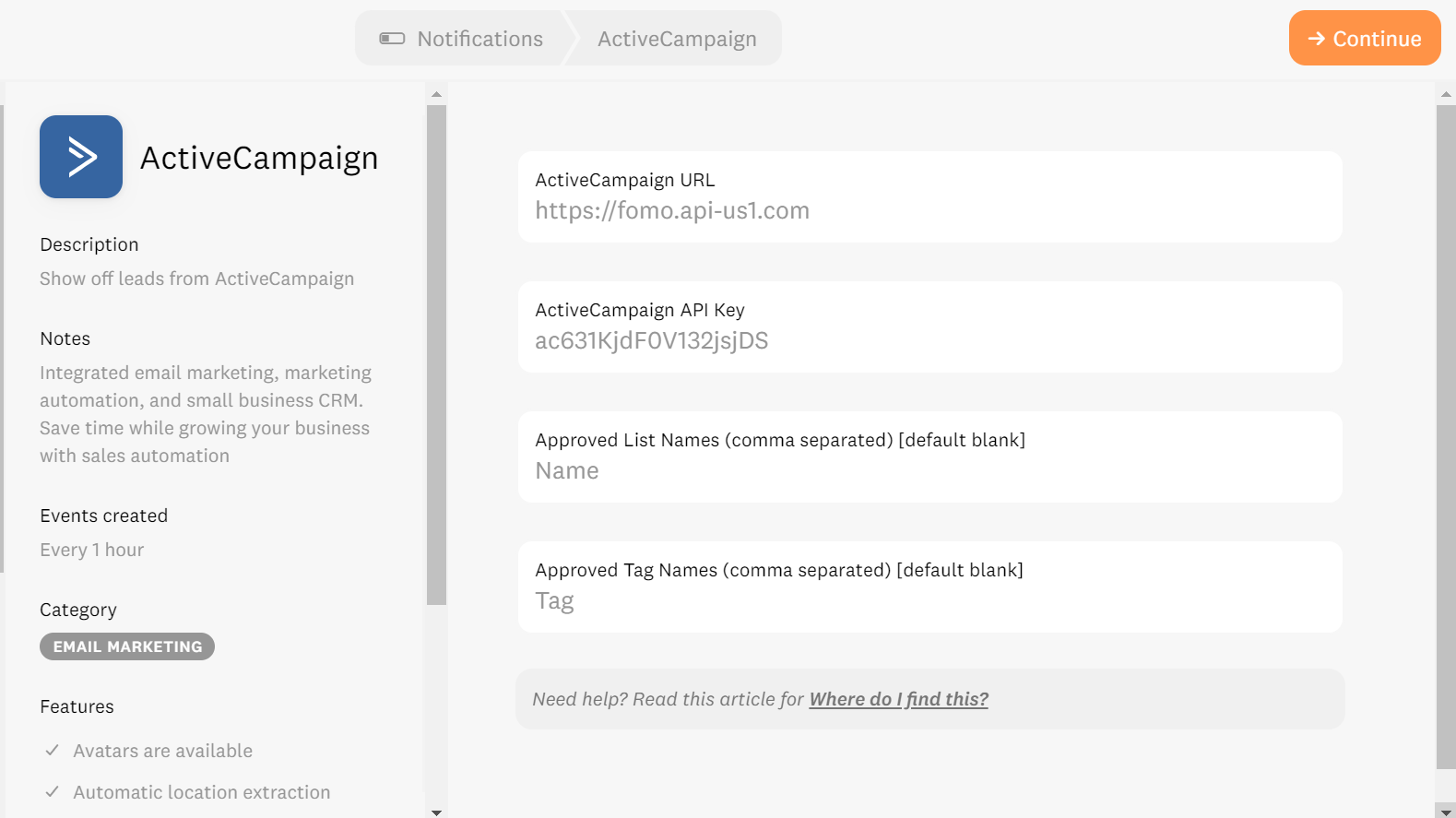Click the 'Features' heading
The image size is (1456, 818).
pyautogui.click(x=77, y=706)
